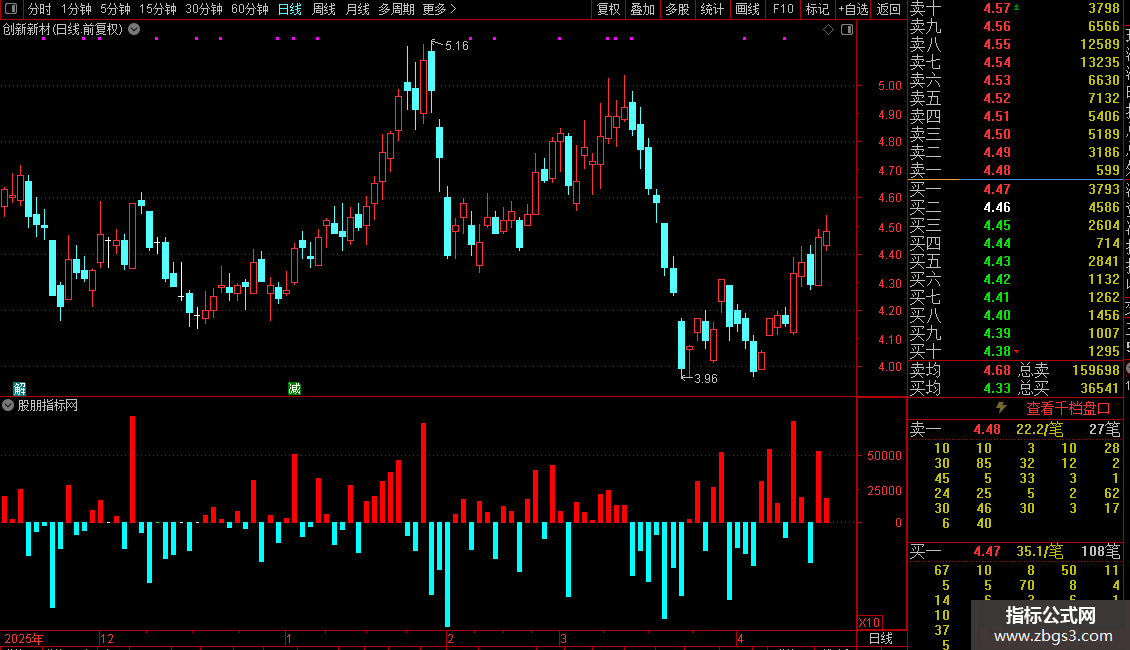
Task: Activate the 画线 drawing tool
Action: 747,9
